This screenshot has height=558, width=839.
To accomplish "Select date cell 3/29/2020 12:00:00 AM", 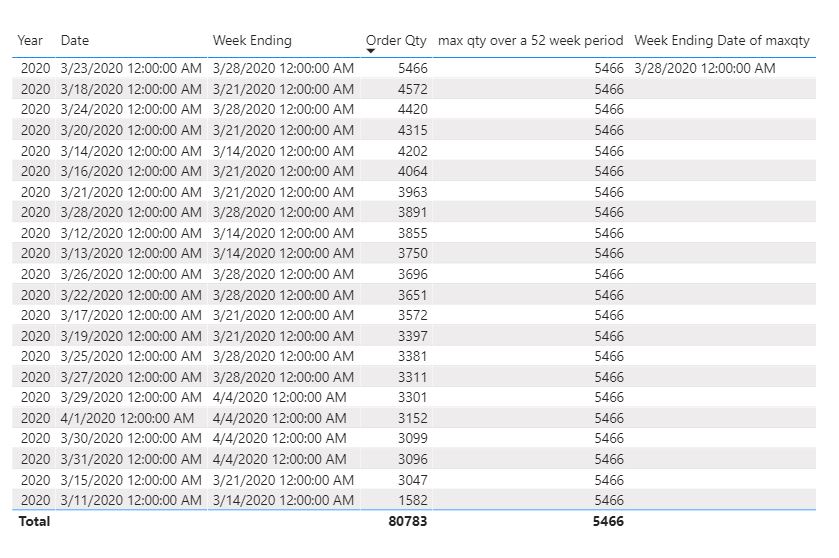I will pyautogui.click(x=131, y=398).
